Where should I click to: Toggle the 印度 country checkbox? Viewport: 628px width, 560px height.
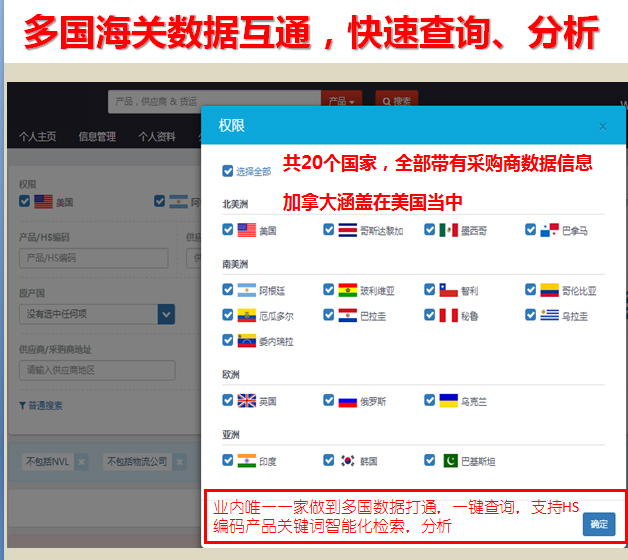point(228,460)
